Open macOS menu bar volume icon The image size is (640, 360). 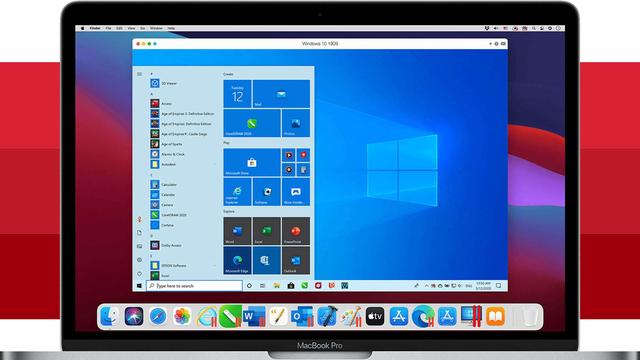pos(496,28)
